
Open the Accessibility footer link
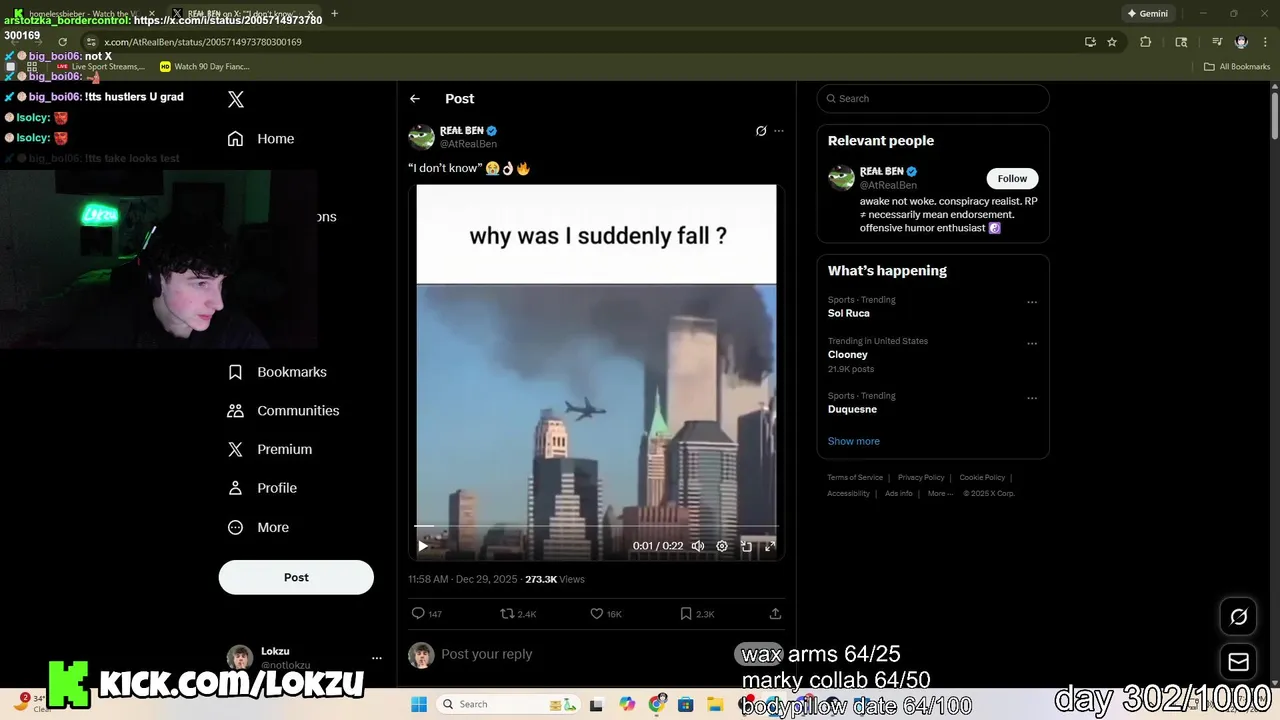coord(848,493)
